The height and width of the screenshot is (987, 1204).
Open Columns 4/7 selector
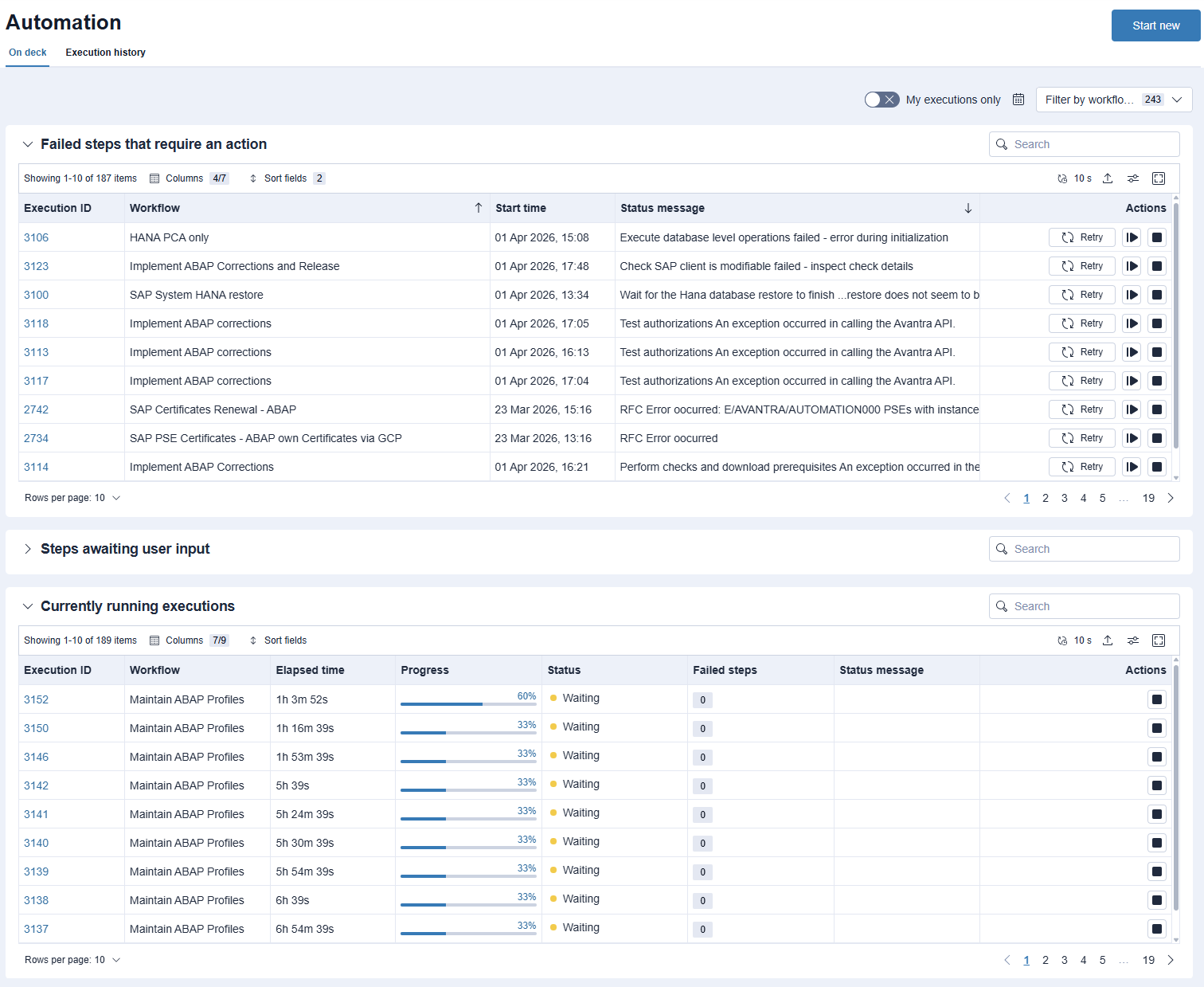pos(190,178)
